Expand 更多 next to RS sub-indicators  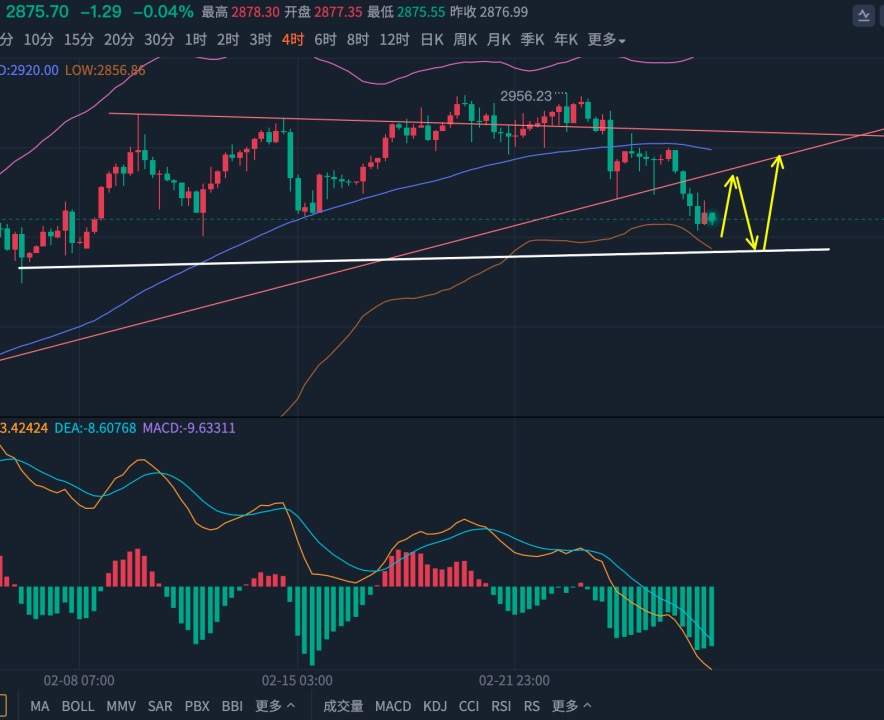point(571,706)
